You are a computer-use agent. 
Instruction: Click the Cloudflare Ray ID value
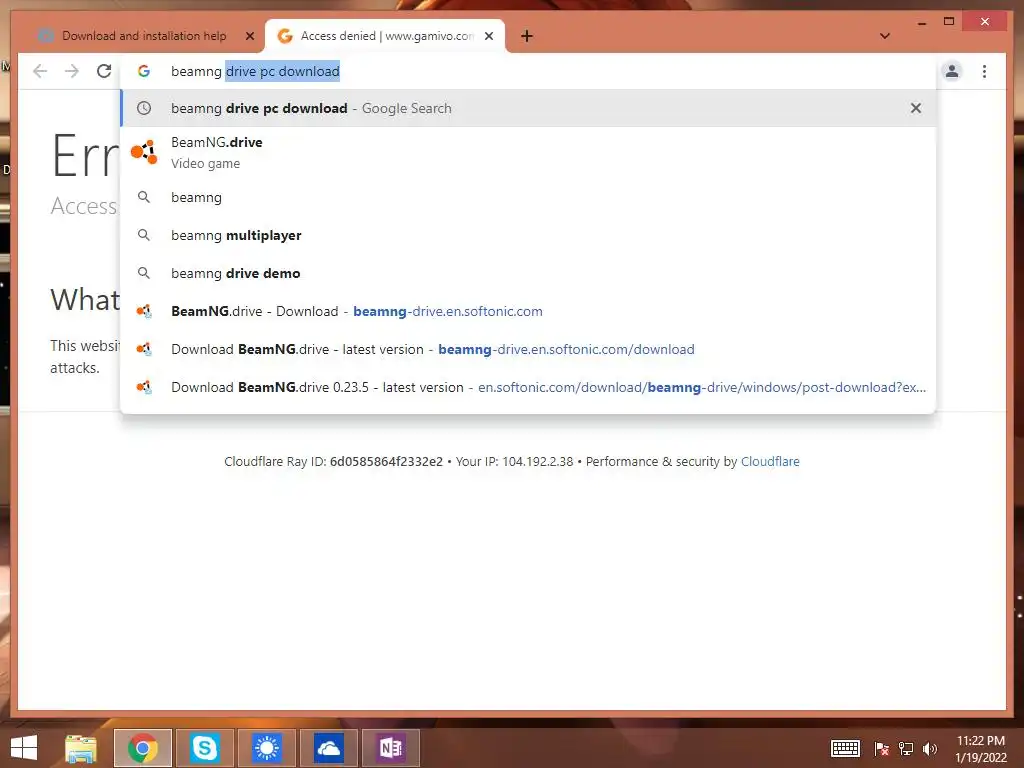pos(386,462)
